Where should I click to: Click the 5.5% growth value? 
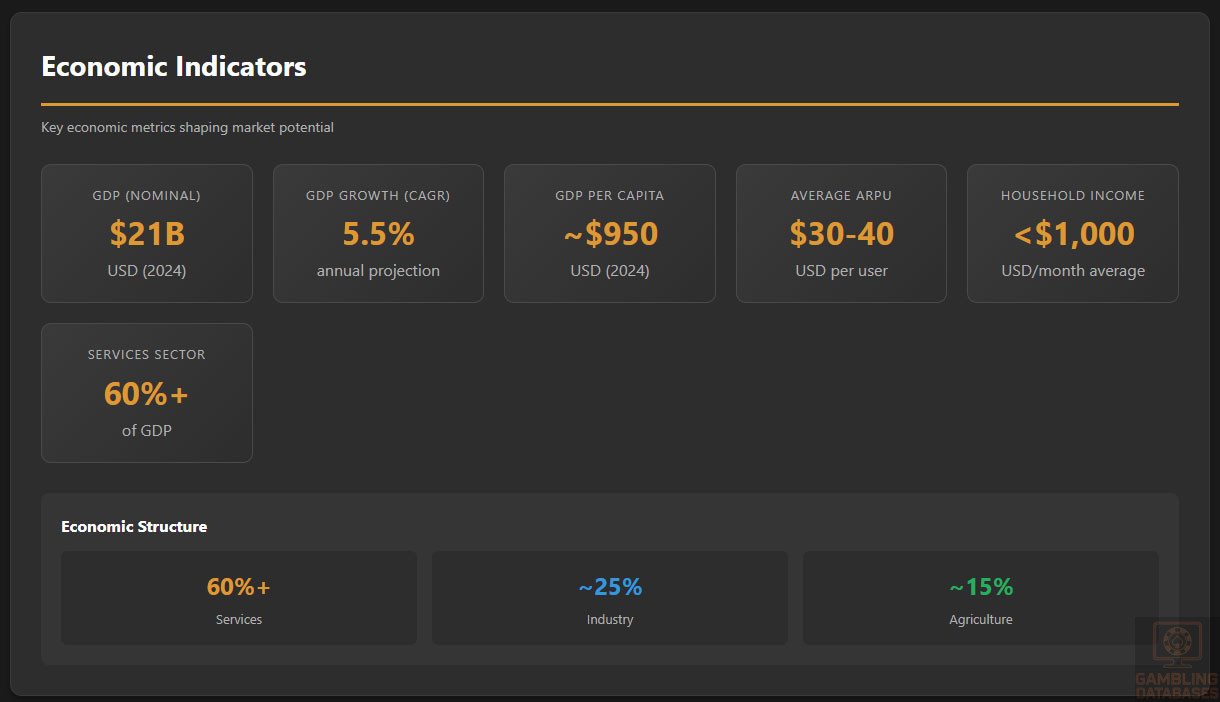378,234
